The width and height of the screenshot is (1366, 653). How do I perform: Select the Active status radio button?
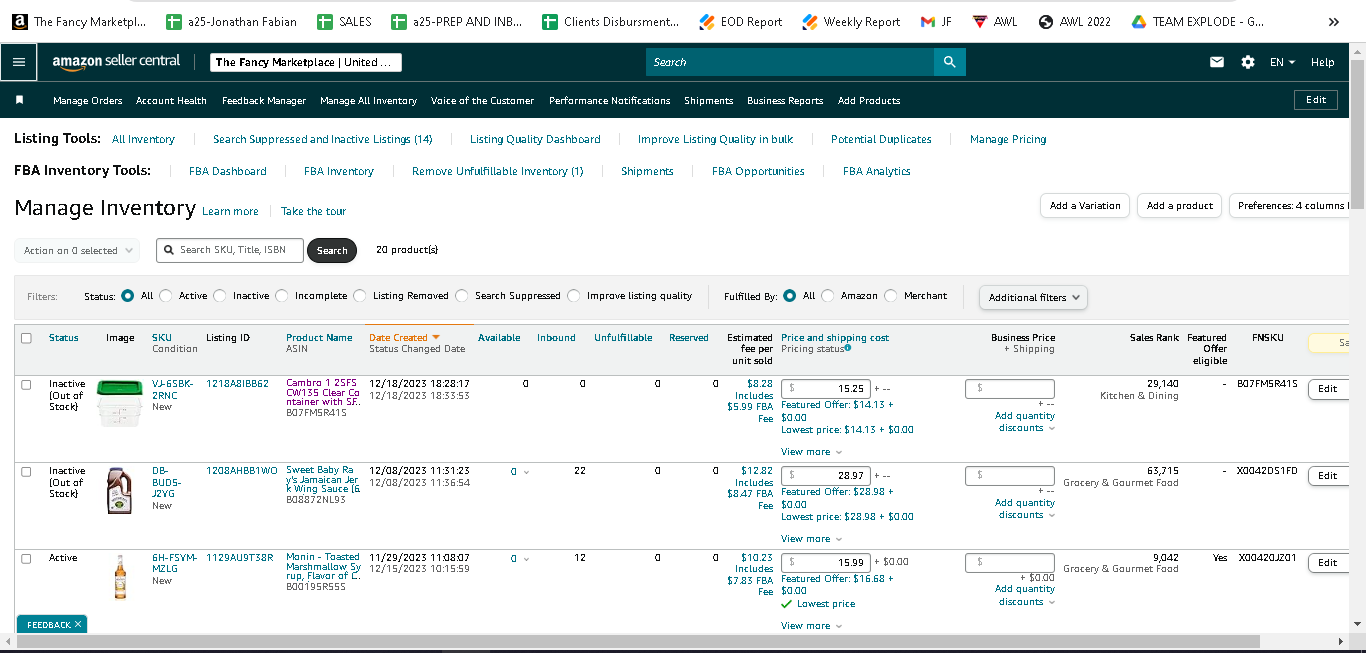[167, 296]
